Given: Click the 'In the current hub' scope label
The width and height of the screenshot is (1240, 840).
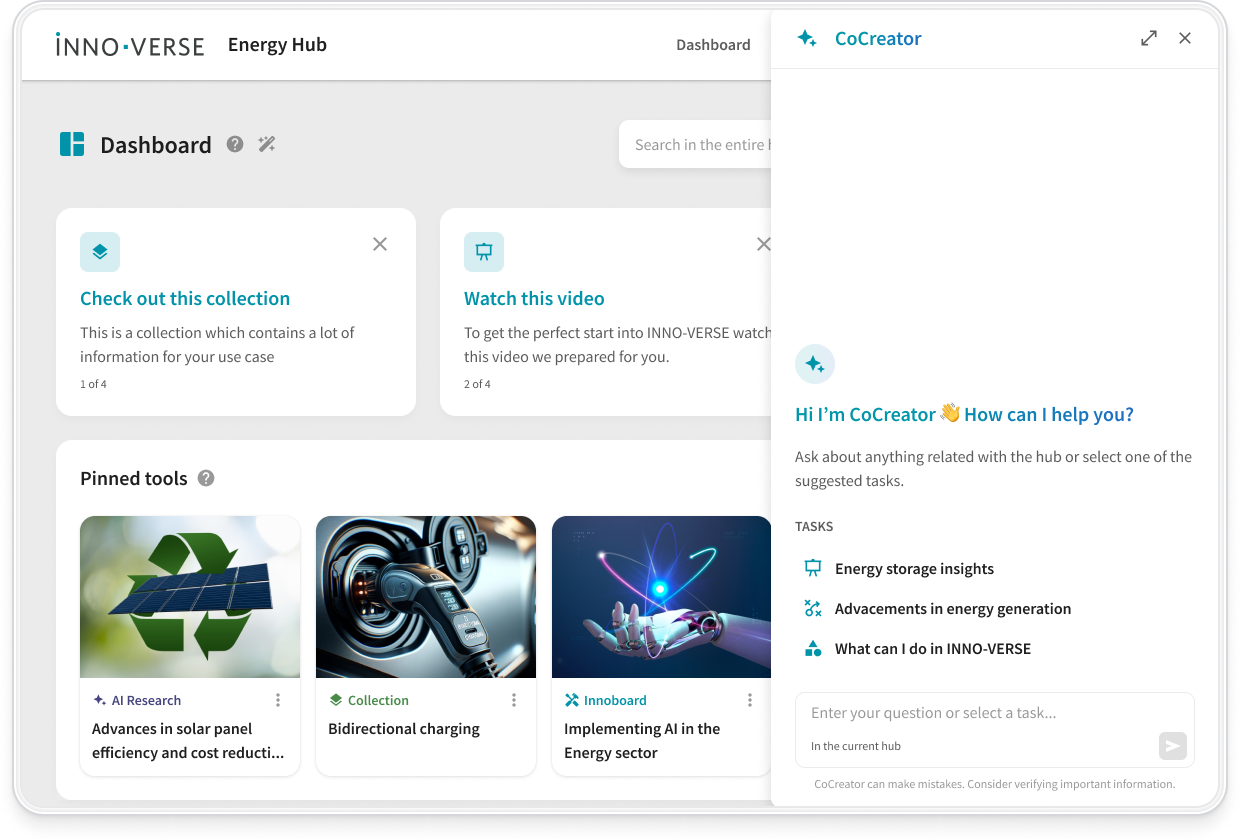Looking at the screenshot, I should click(856, 746).
